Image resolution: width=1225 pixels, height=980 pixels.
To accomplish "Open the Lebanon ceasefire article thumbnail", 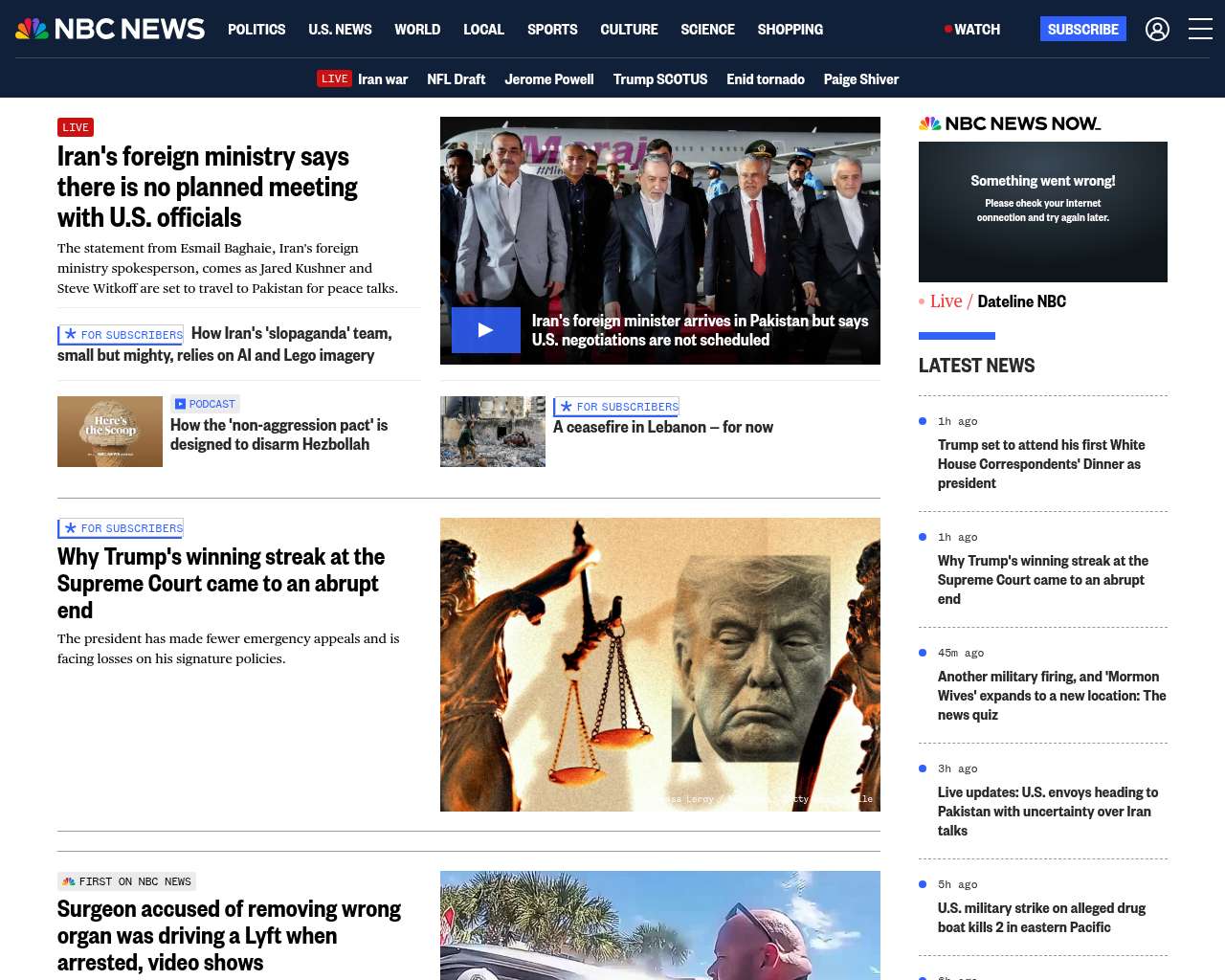I will tap(493, 432).
